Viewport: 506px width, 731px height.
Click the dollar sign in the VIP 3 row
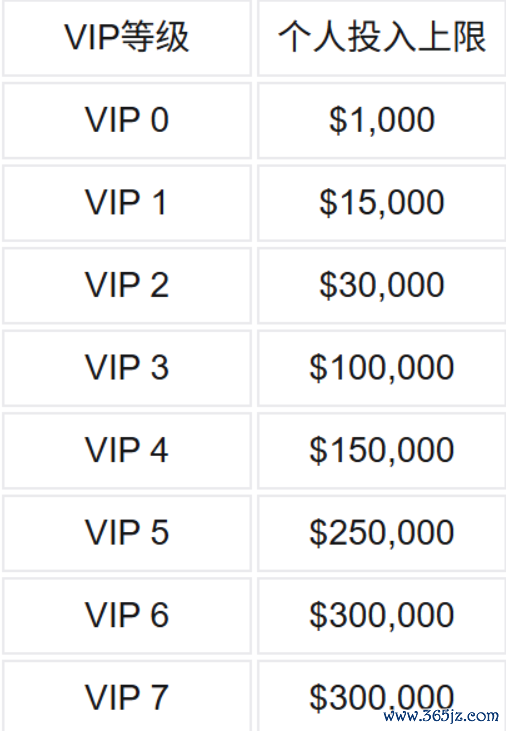tap(318, 368)
